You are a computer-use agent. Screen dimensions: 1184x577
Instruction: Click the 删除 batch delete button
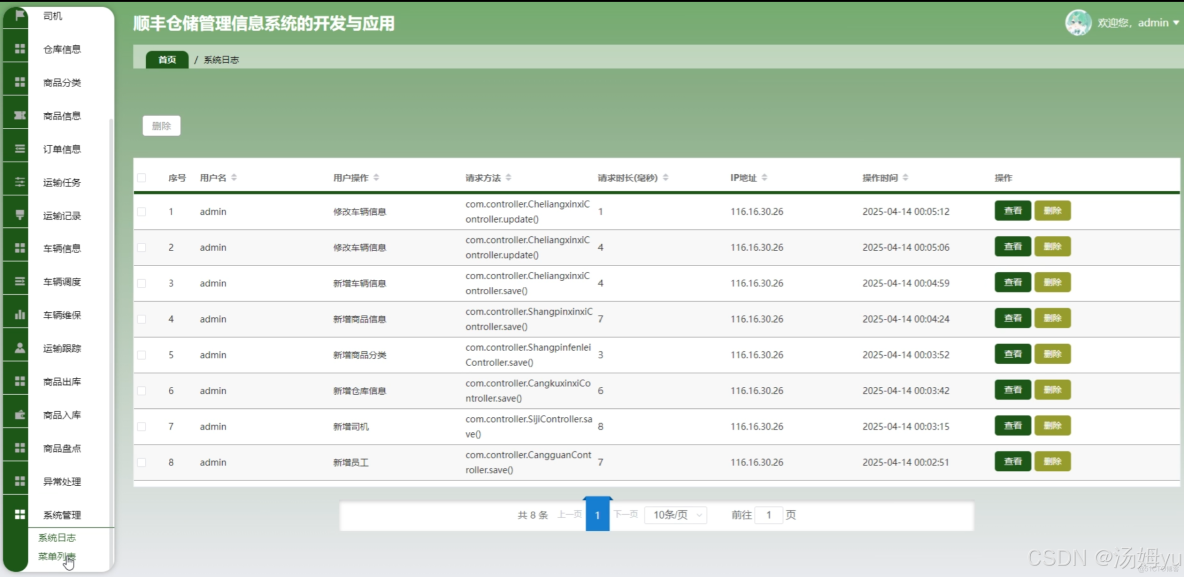click(161, 125)
